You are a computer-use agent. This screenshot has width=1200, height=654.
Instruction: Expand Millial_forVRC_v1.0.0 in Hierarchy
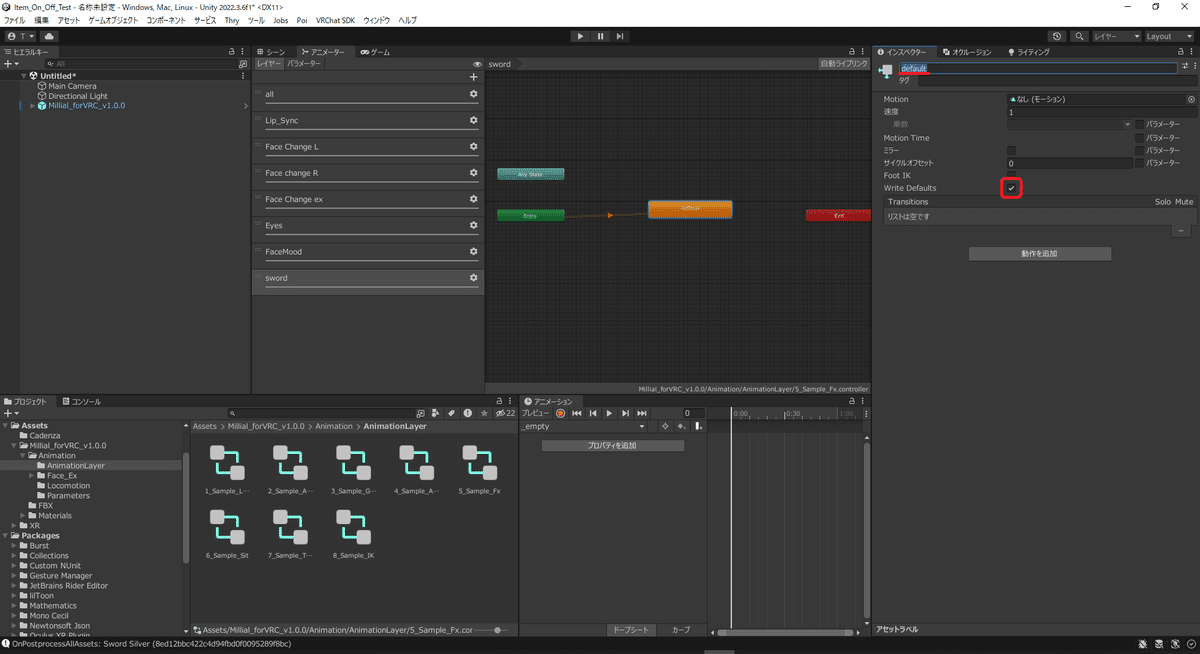pos(32,106)
